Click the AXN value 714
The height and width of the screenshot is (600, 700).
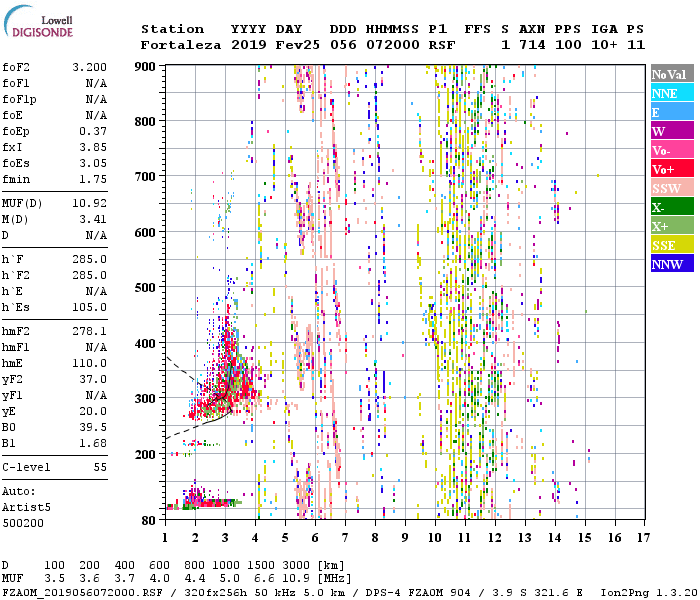coord(532,45)
